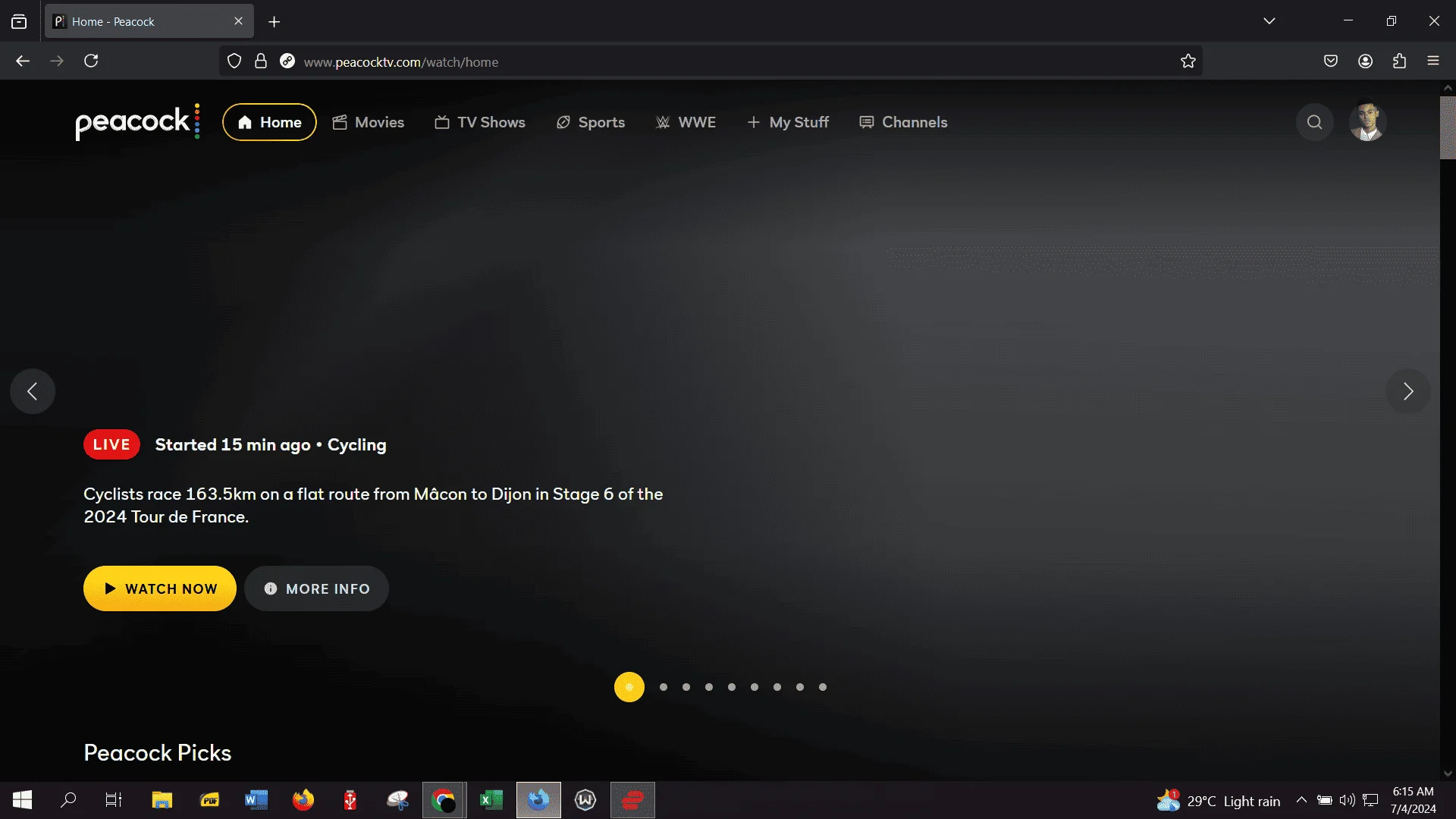The image size is (1456, 819).
Task: Close the Home - Peacock tab
Action: tap(239, 21)
